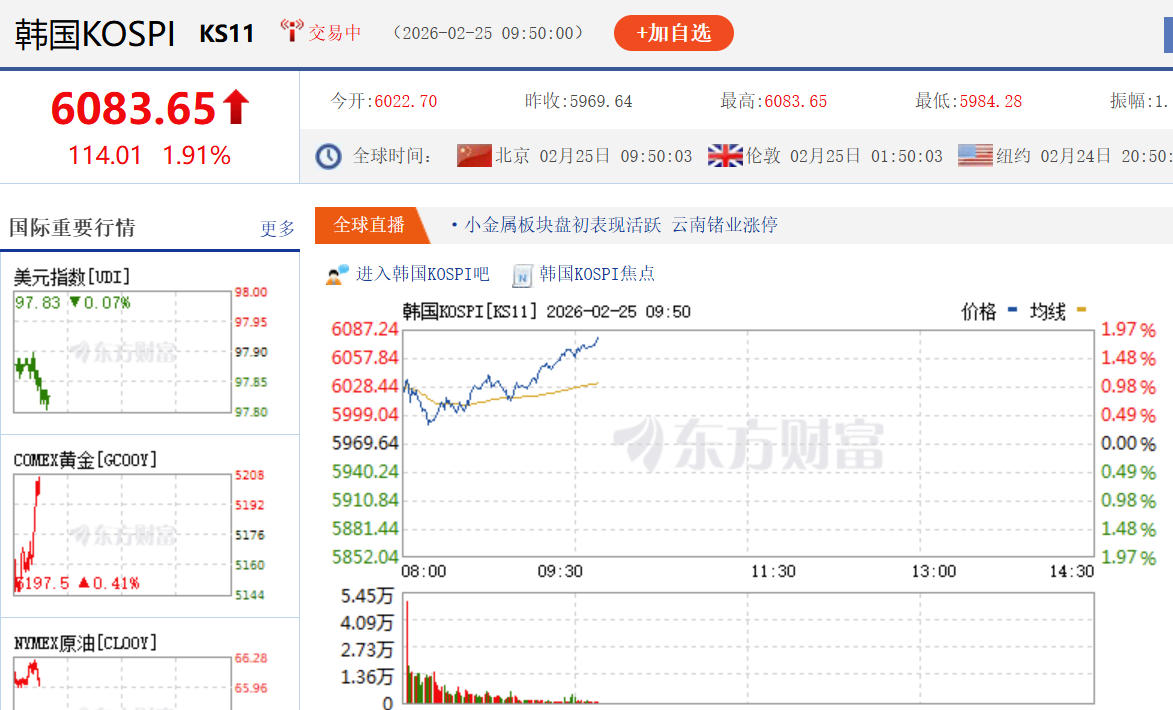Open the 韩国KOSPI焦点 link

point(597,274)
